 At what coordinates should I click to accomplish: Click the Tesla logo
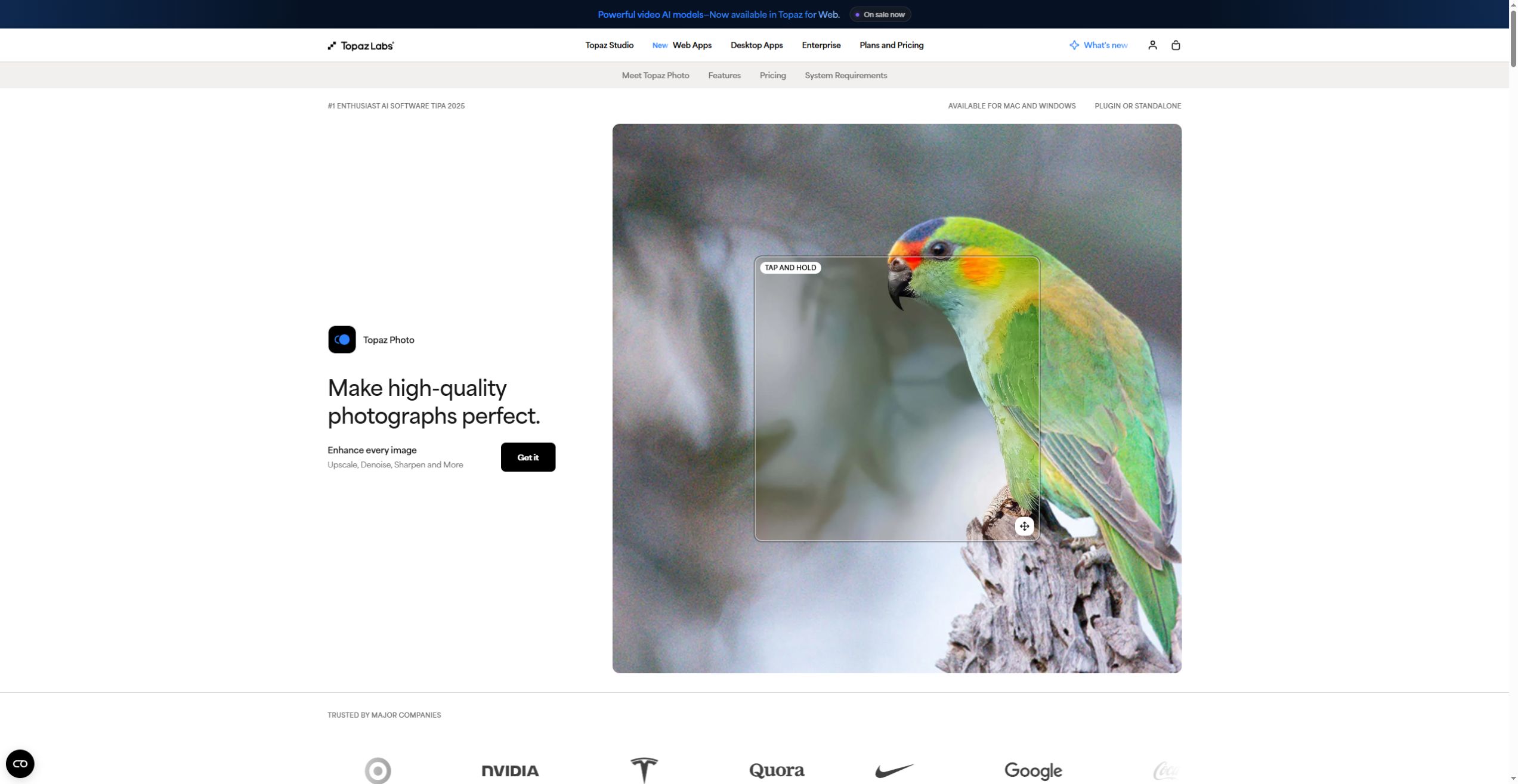coord(644,770)
